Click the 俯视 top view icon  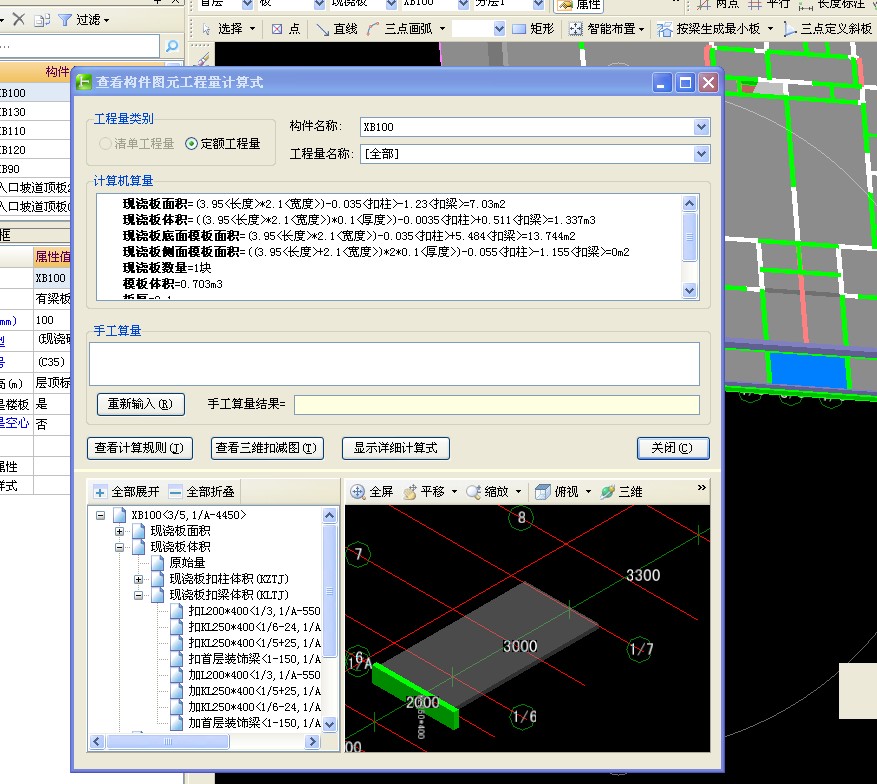543,492
